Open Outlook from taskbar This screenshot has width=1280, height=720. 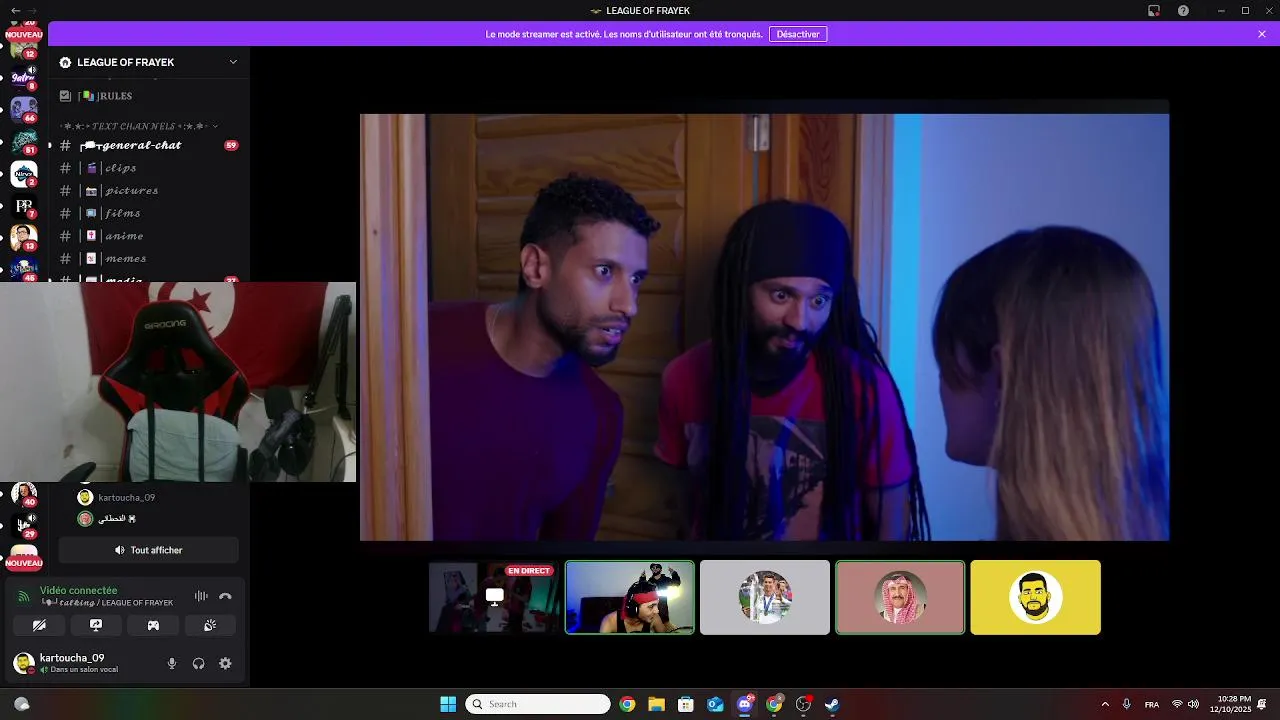click(715, 704)
